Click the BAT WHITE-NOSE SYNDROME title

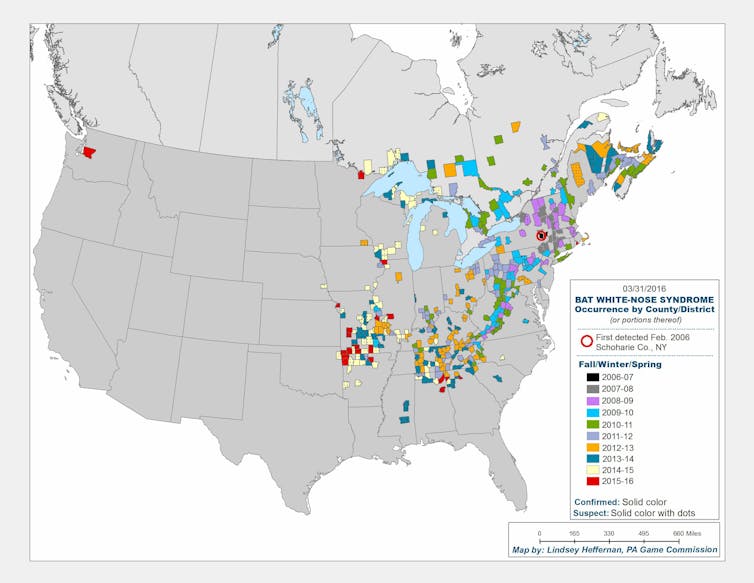[644, 299]
